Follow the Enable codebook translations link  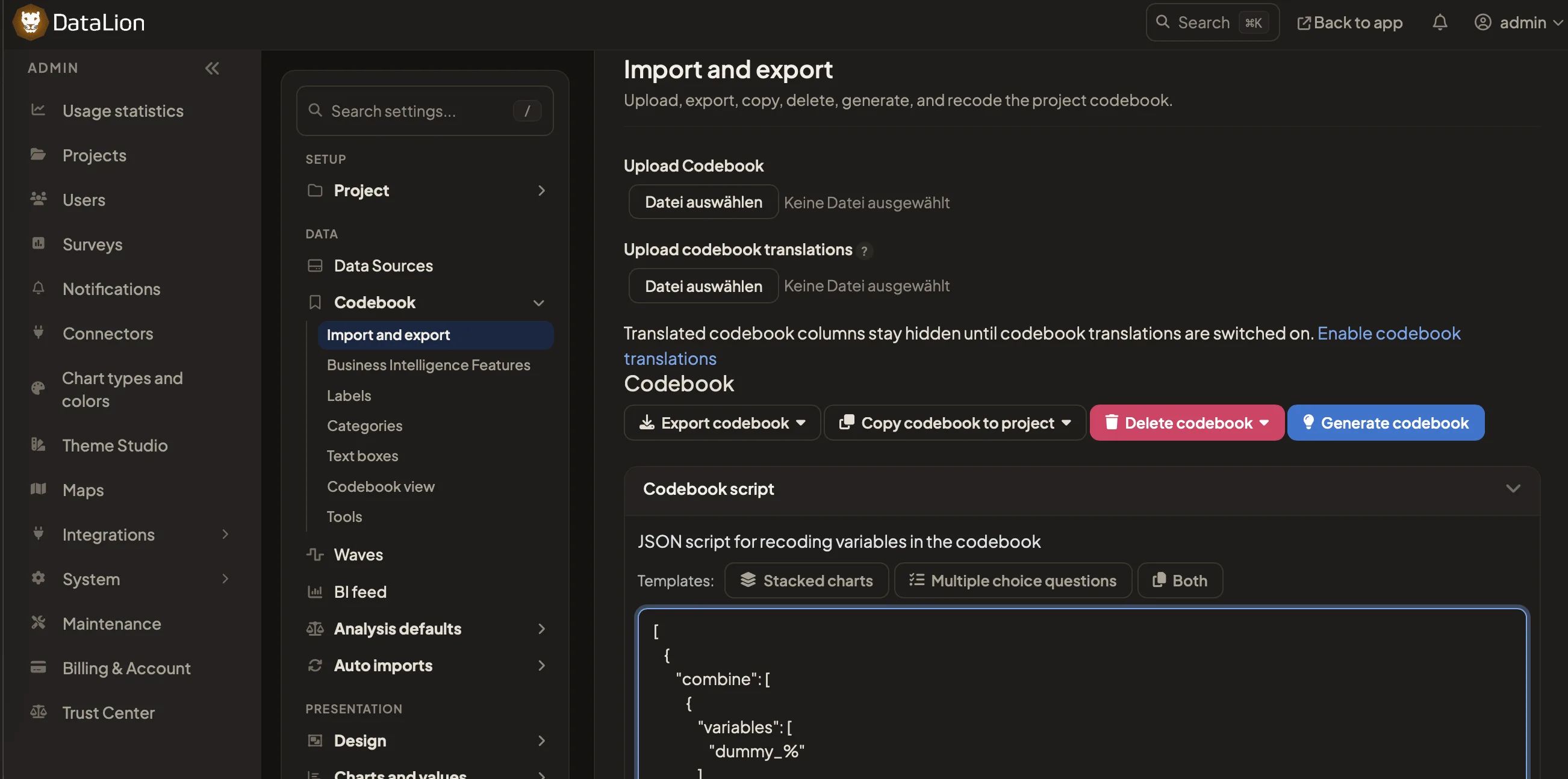pos(1389,333)
